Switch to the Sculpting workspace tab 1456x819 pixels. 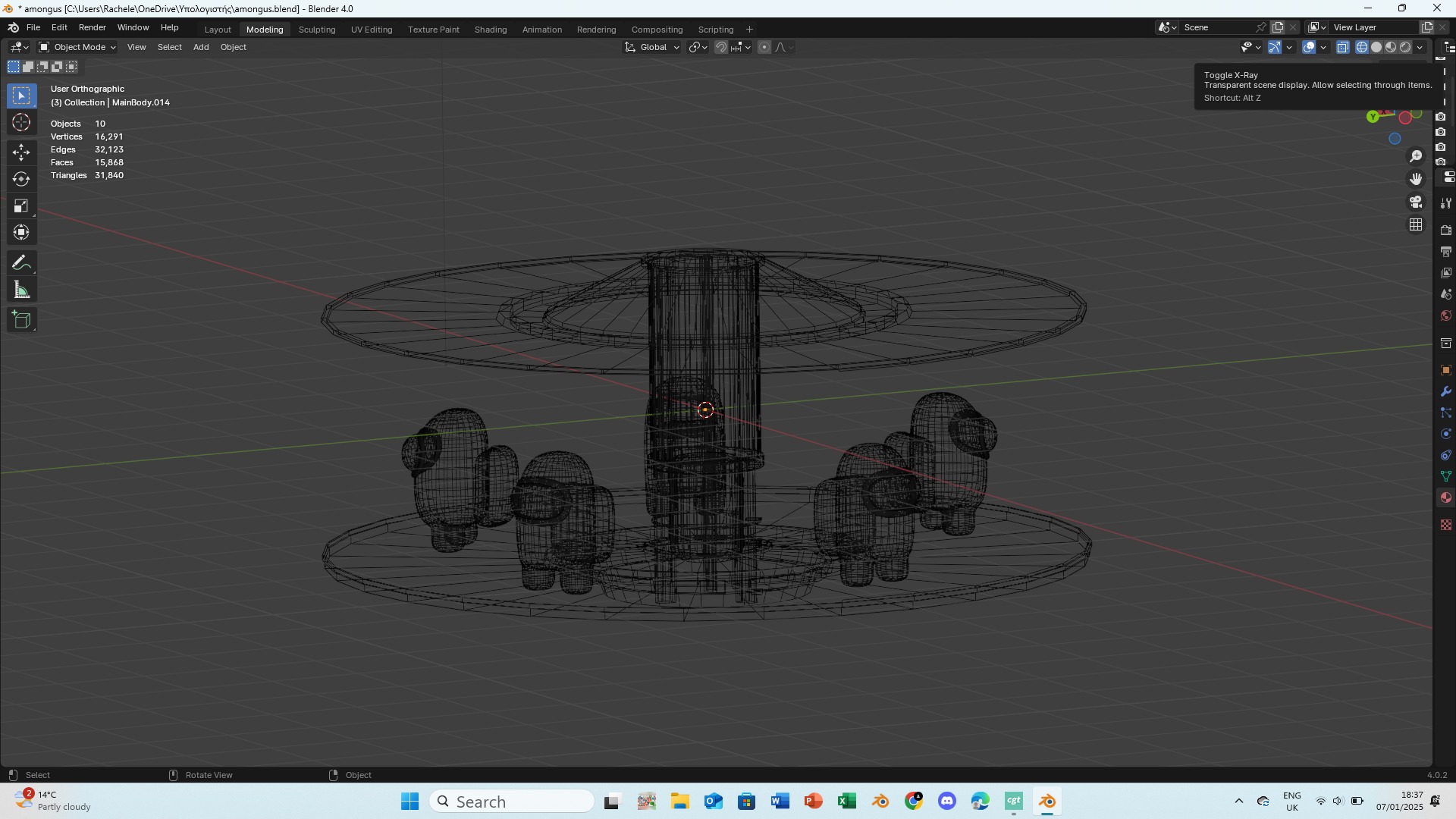317,30
